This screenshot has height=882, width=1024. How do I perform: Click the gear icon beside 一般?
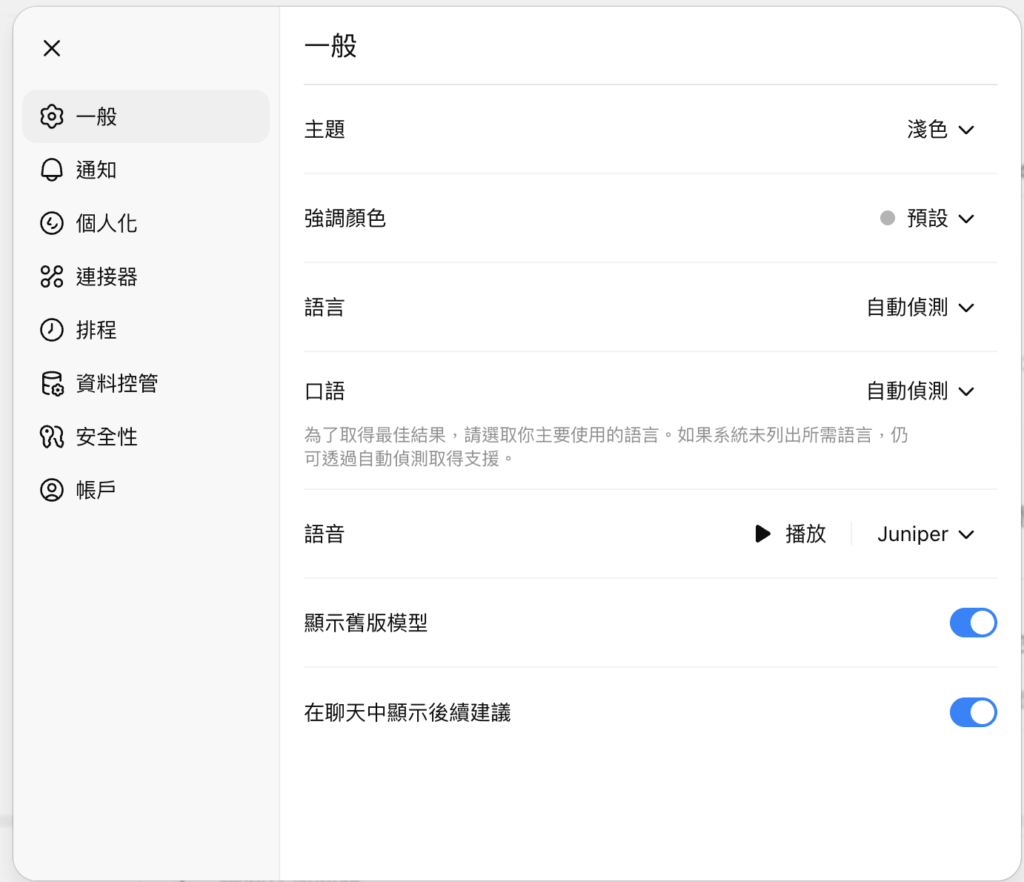51,116
